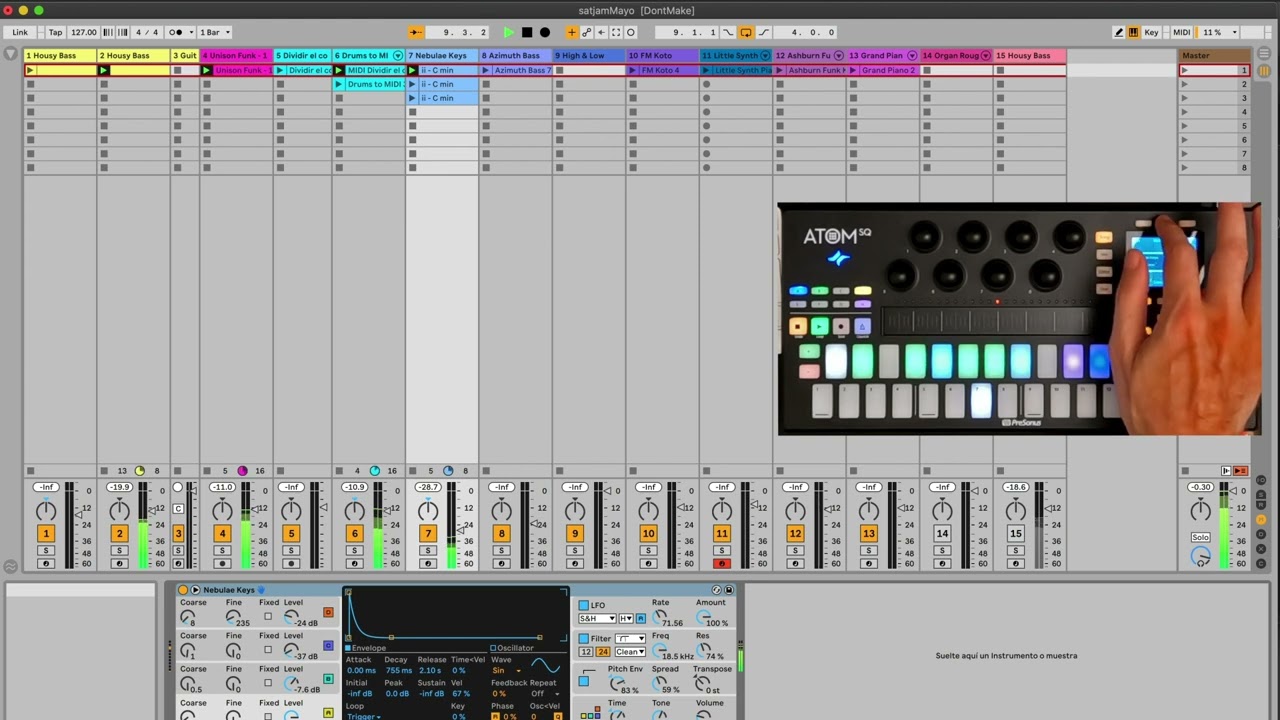Screen dimensions: 1280x720
Task: Click track 1 pan knob
Action: click(46, 510)
